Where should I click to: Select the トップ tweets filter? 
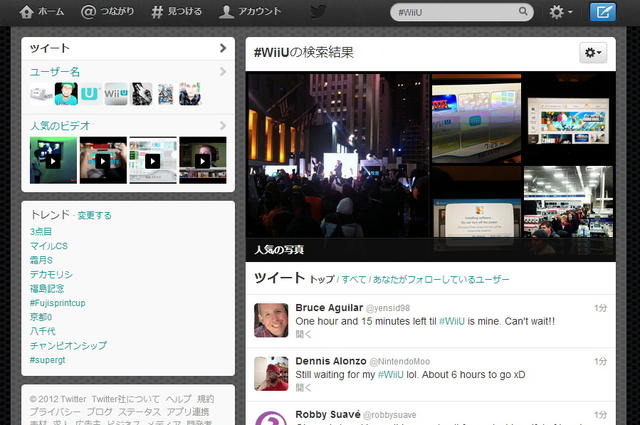click(x=322, y=280)
